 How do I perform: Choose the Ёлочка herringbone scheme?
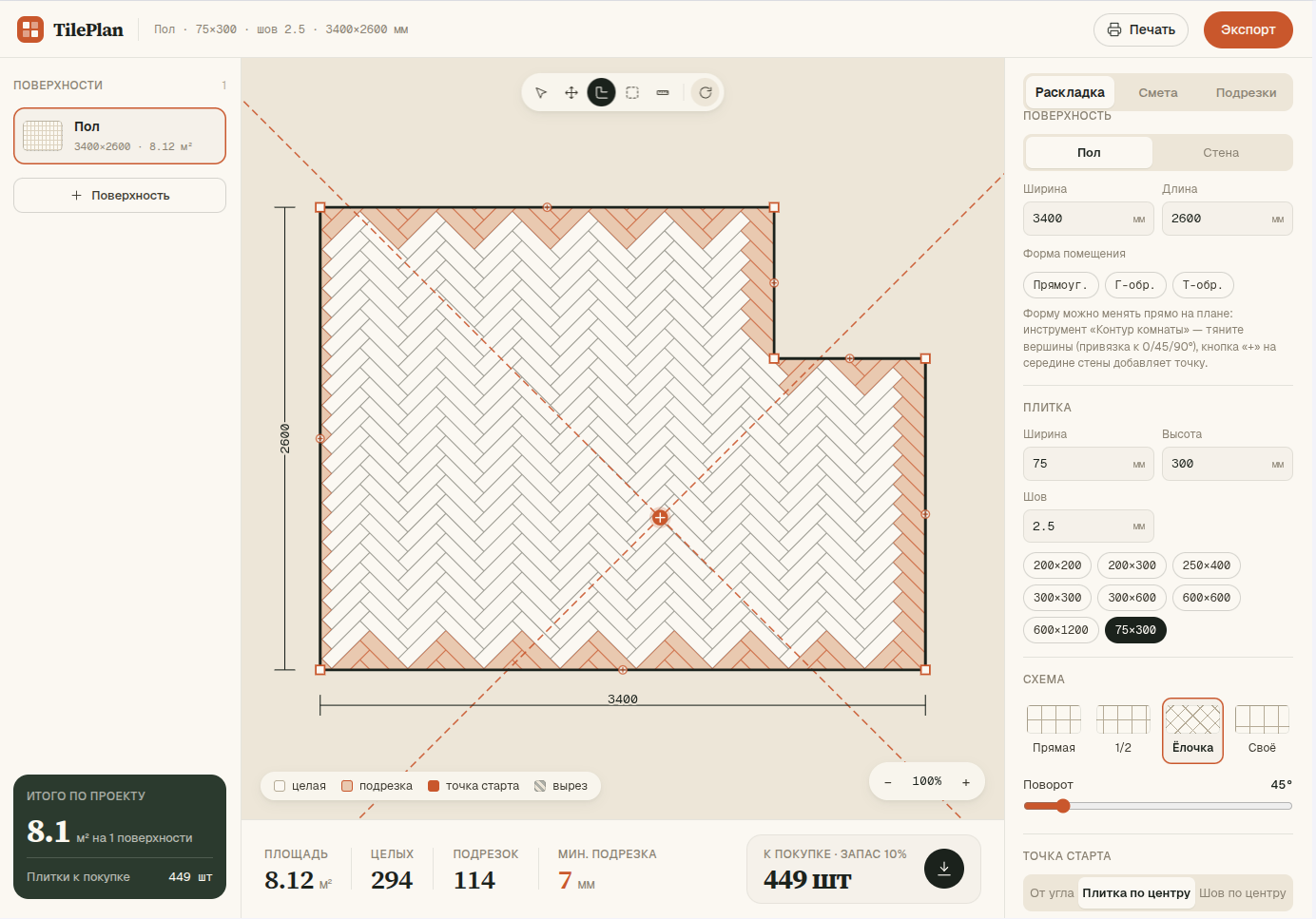1192,730
